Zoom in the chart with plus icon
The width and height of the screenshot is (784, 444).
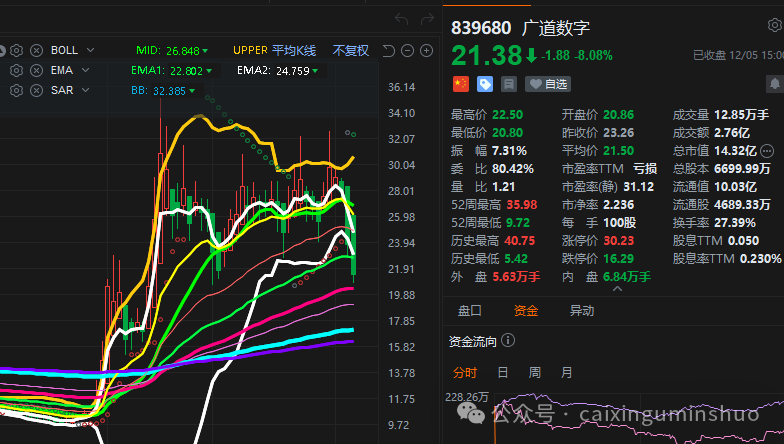click(x=426, y=50)
